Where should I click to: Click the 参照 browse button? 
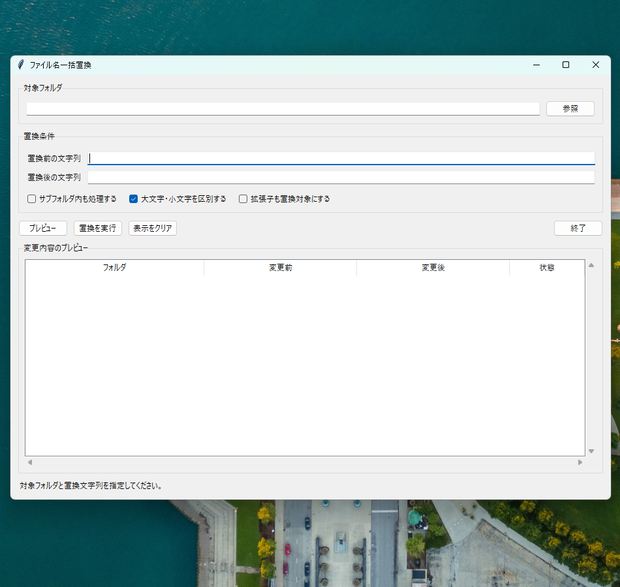(x=570, y=109)
